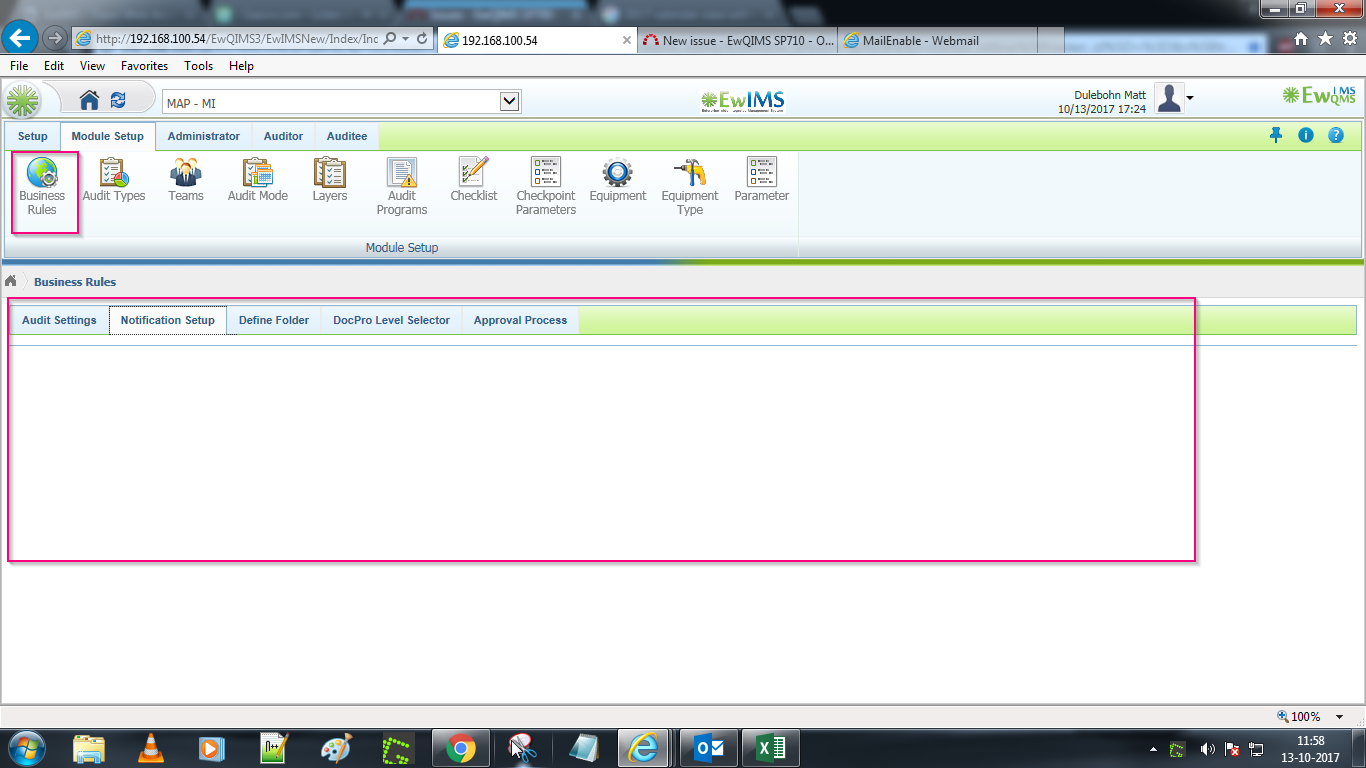Show hidden system tray icons arrow
Screen dimensions: 1366x768
1153,748
